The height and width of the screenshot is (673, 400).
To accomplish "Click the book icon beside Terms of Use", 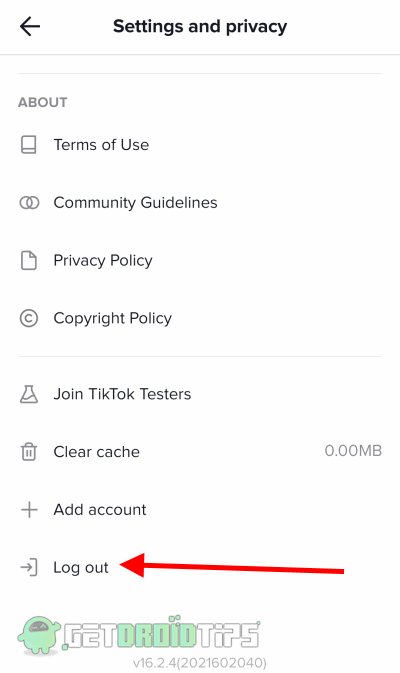I will click(x=29, y=145).
